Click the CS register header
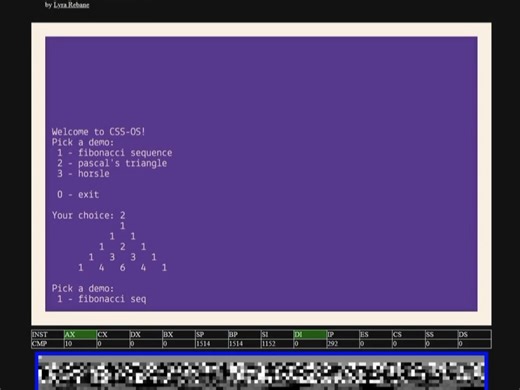 [x=409, y=334]
